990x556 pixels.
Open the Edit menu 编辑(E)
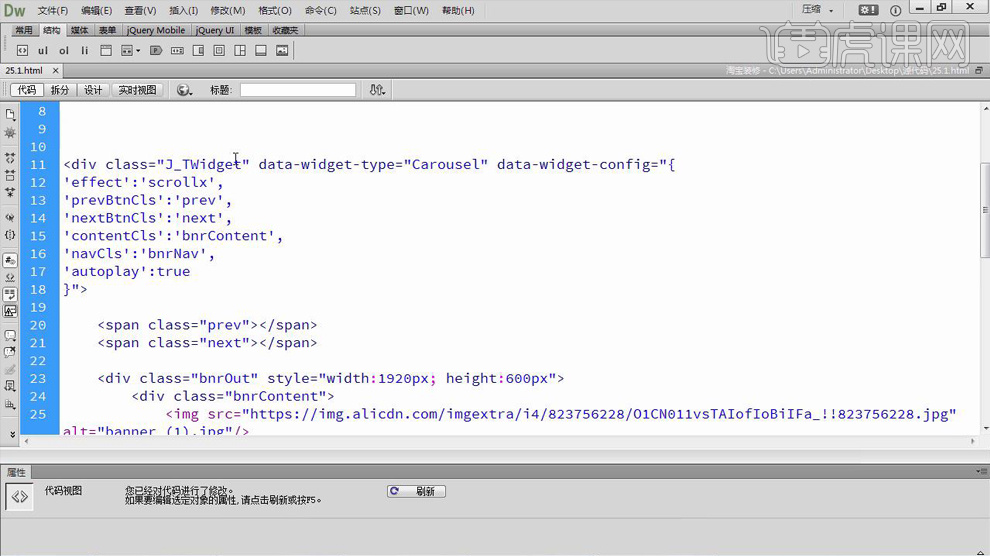coord(97,11)
